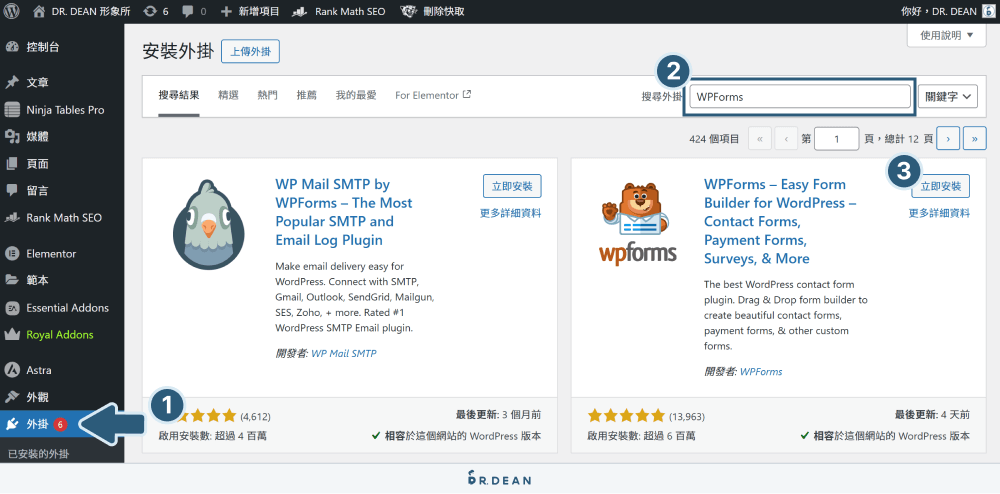Expand the 使用說明 help dropdown

947,36
